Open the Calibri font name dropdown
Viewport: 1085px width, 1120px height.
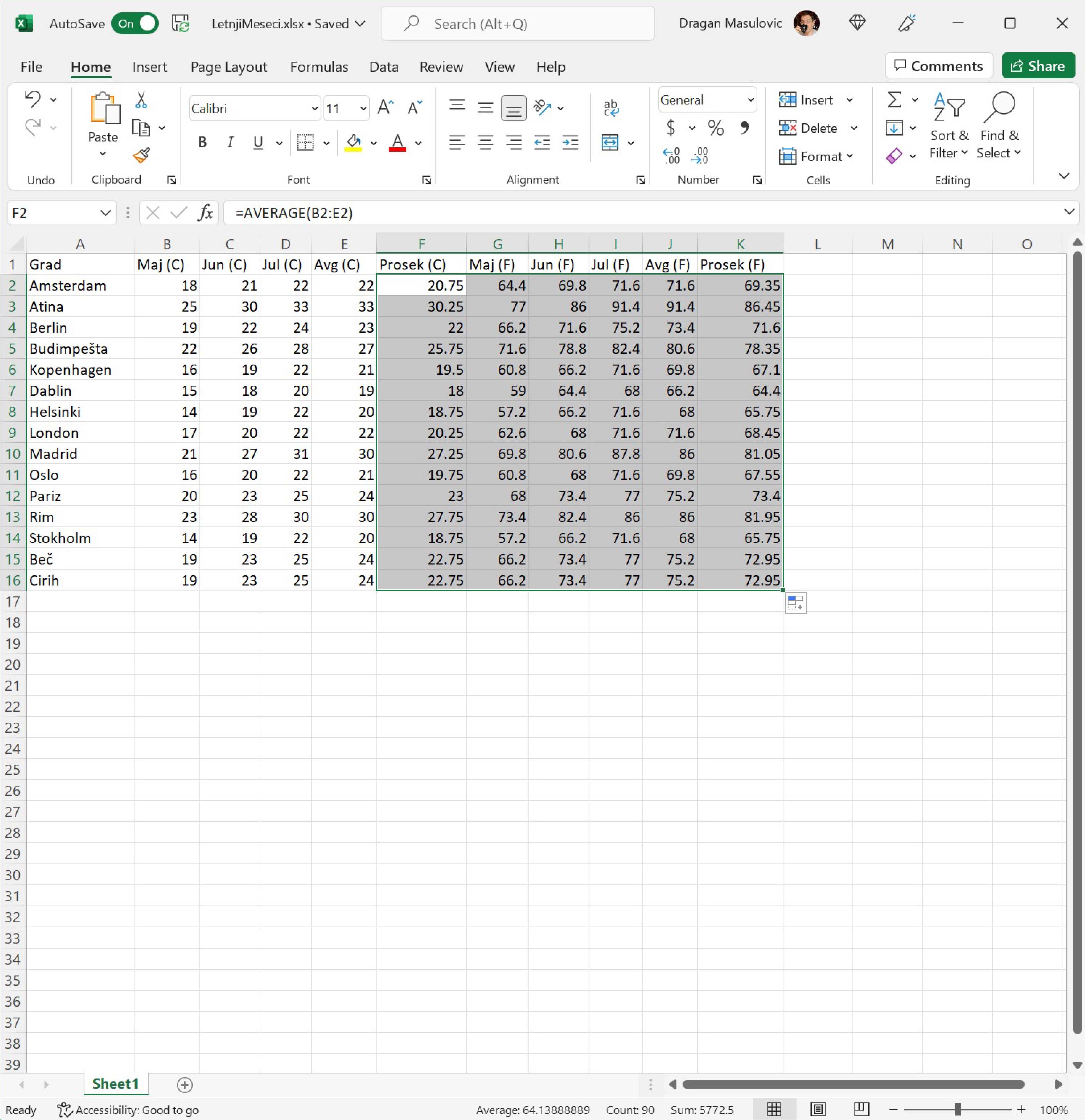314,108
